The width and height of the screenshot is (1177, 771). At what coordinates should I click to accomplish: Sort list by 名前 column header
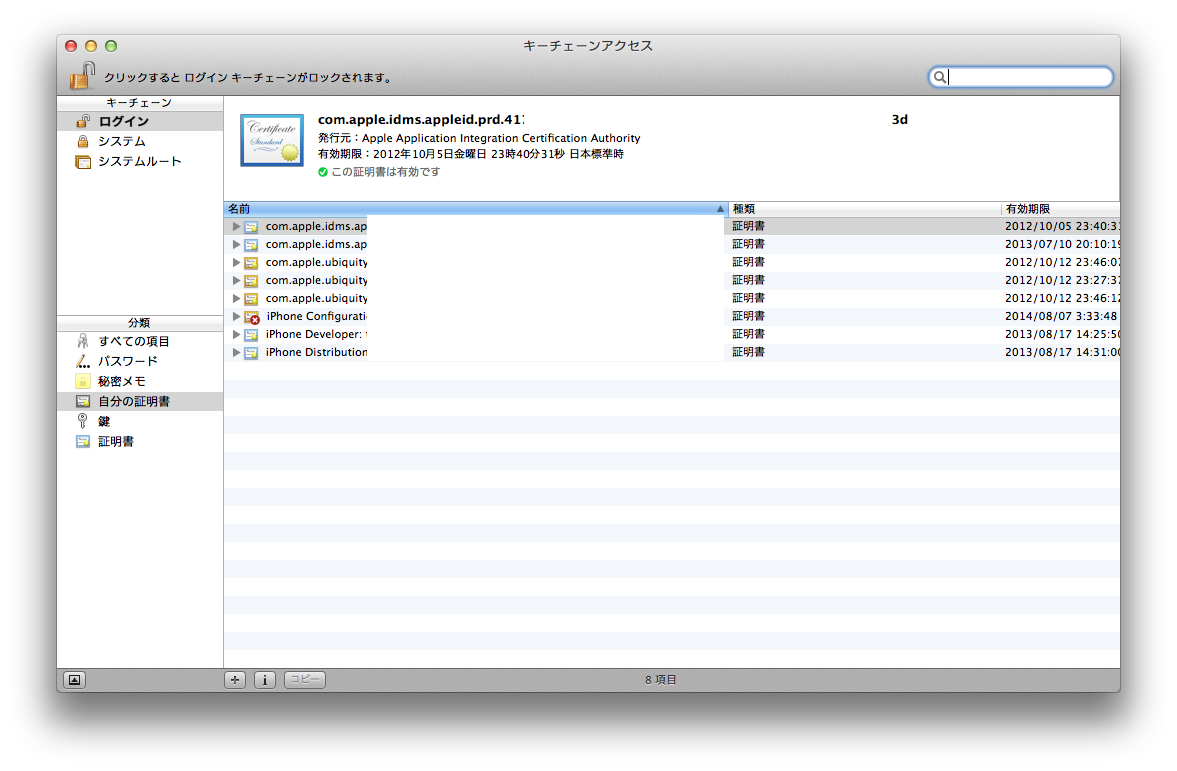click(476, 209)
